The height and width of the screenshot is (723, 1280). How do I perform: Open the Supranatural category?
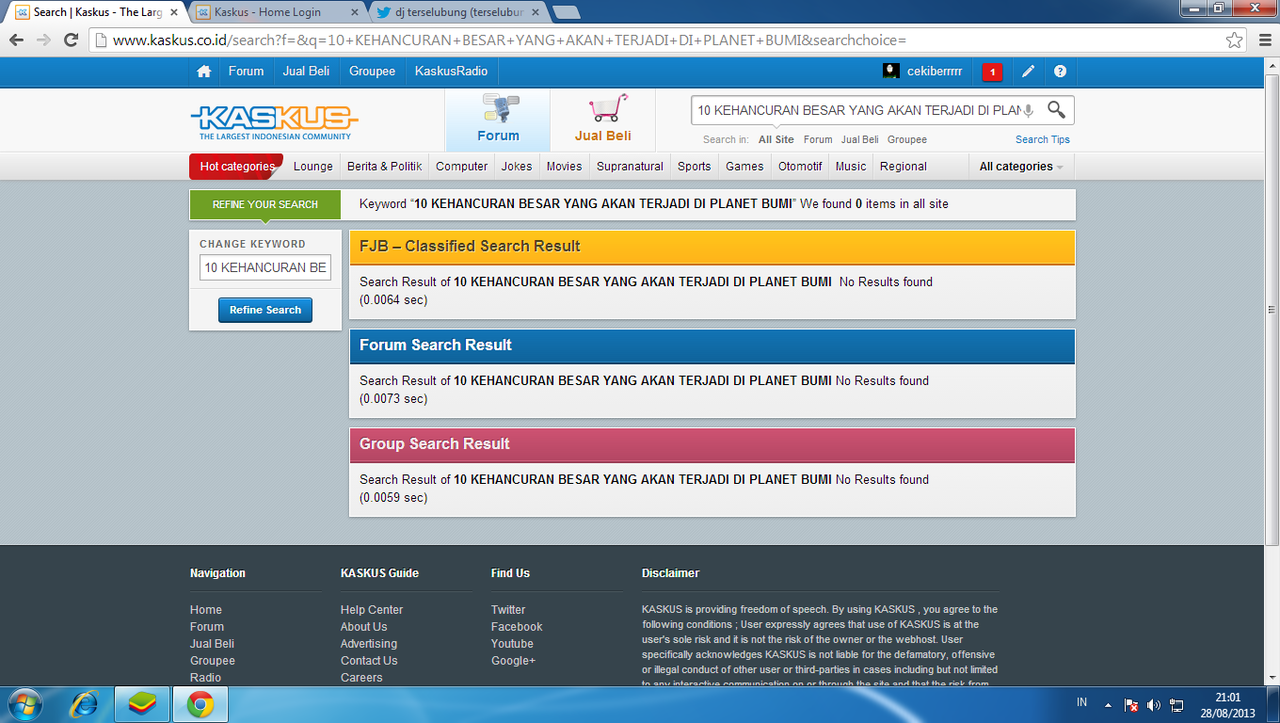(630, 166)
